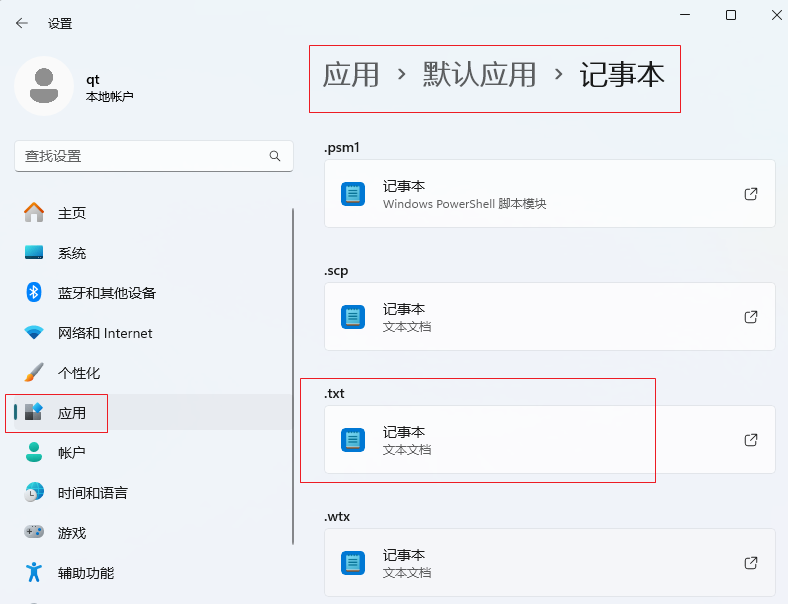The width and height of the screenshot is (788, 604).
Task: Open the Bluetooth icon for 蓝牙和其他设备
Action: pos(34,292)
